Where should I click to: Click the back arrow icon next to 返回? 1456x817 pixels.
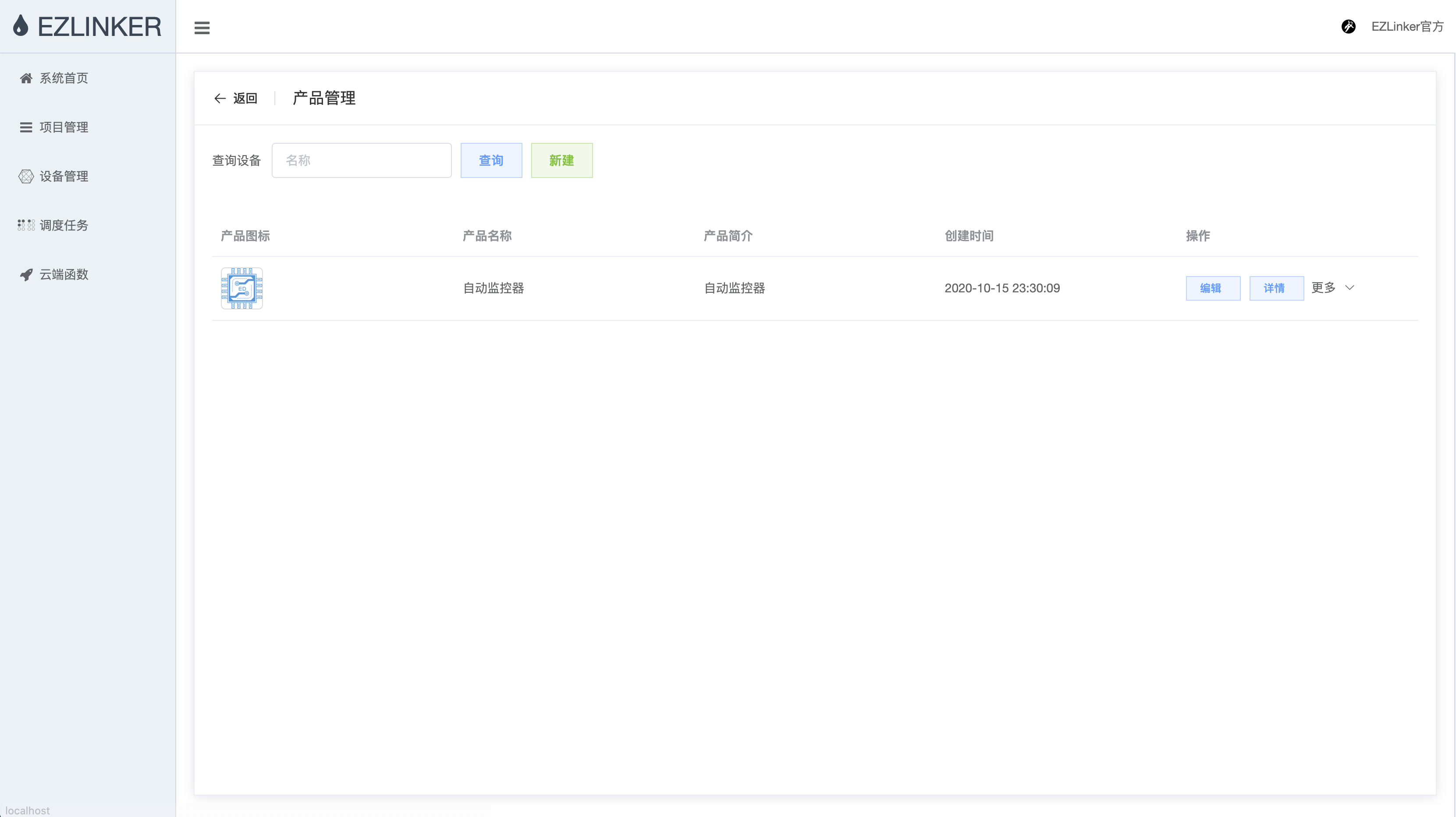(x=220, y=98)
